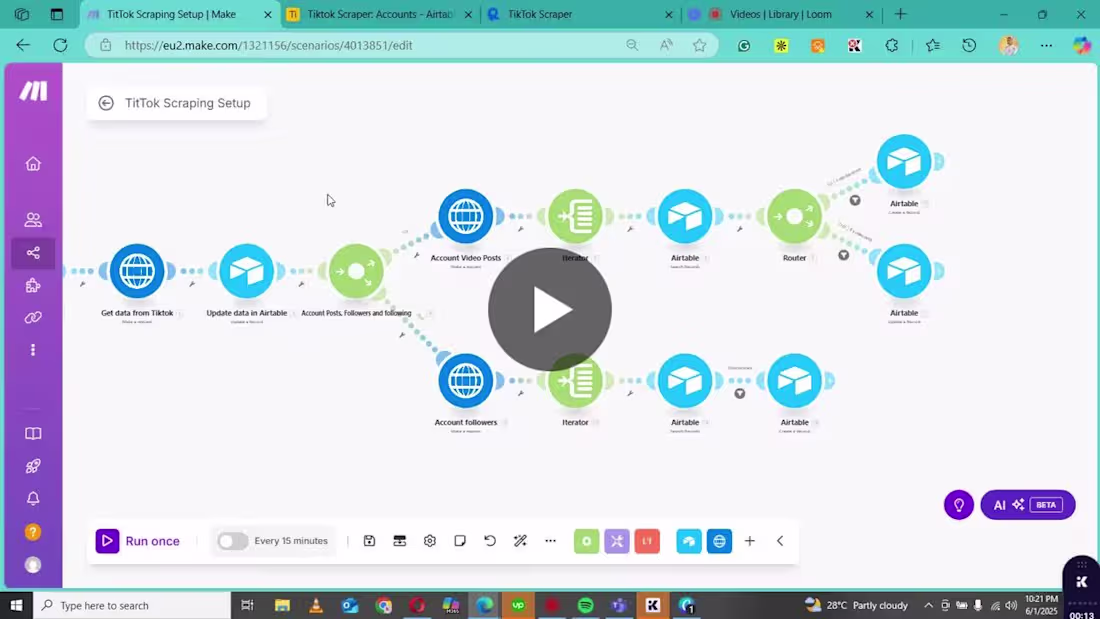Viewport: 1100px width, 619px height.
Task: Open the Team icon in Make sidebar
Action: [33, 220]
